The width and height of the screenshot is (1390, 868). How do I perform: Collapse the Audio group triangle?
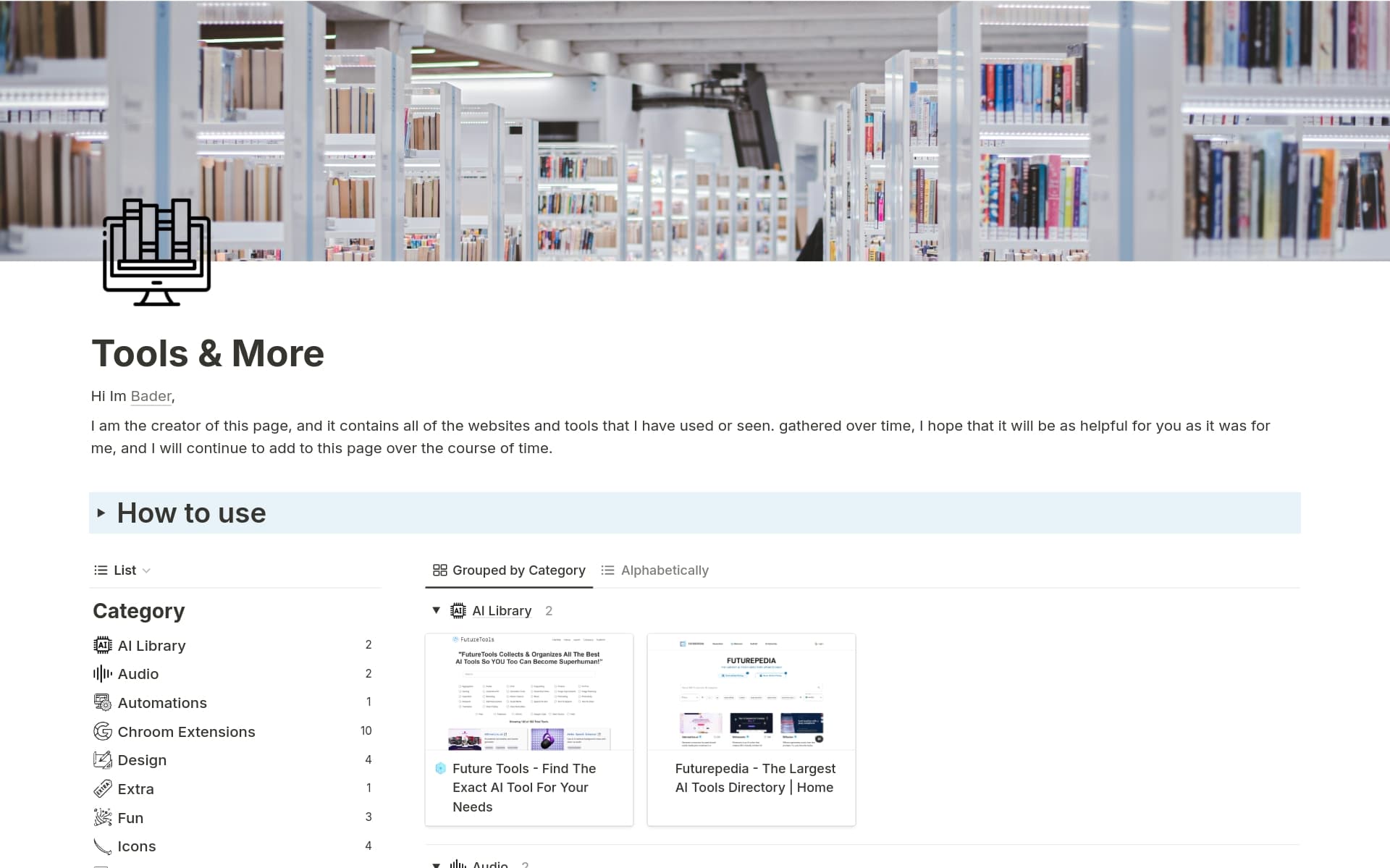coord(436,864)
